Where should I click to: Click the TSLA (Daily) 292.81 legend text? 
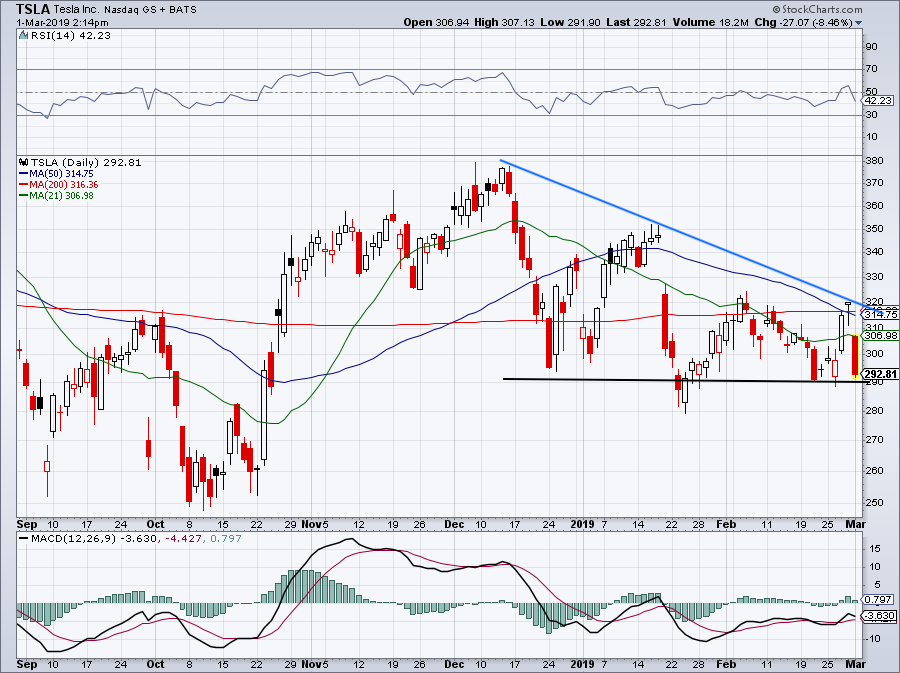click(86, 162)
